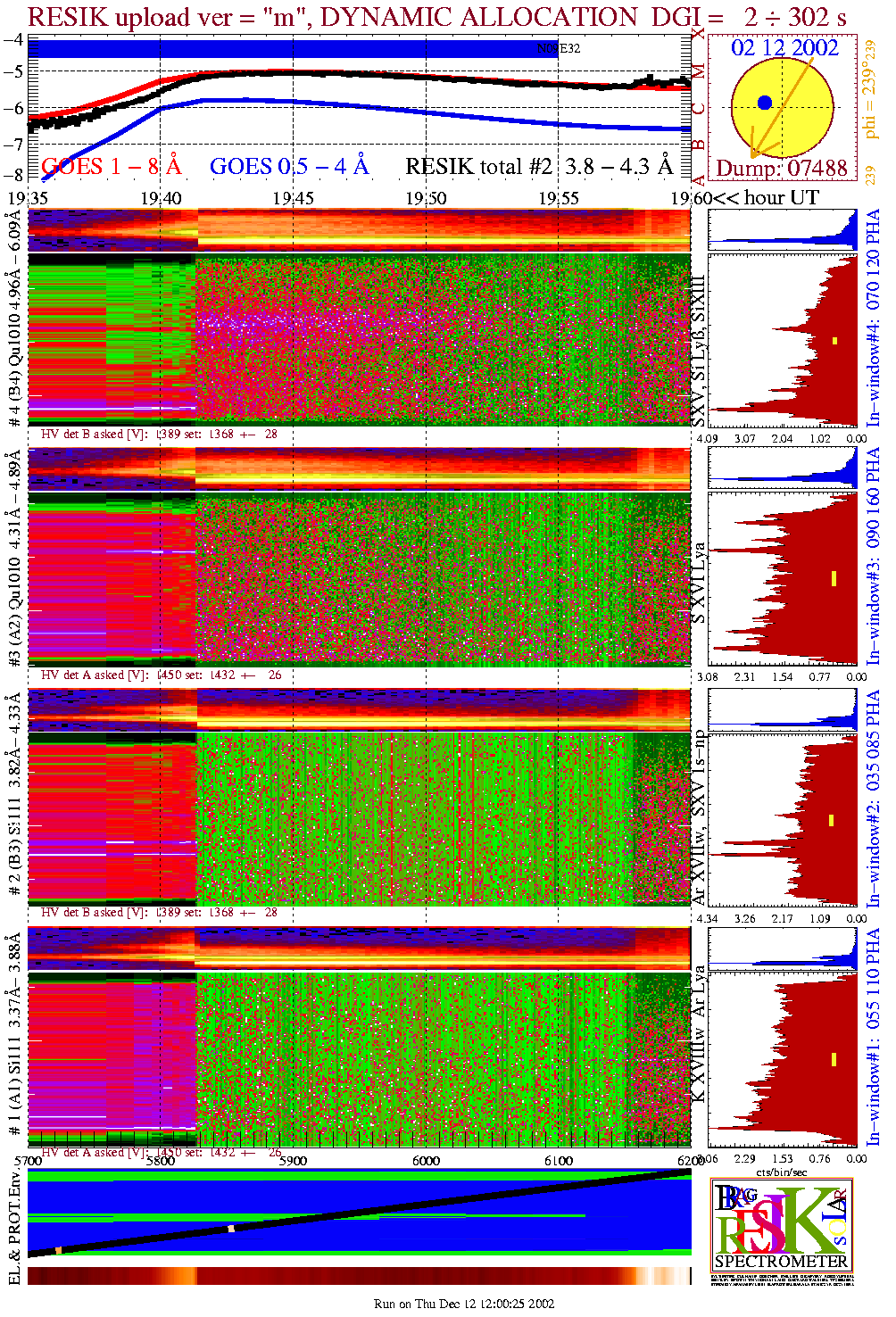This screenshot has height=1317, width=896.
Task: Click the '<< hour UT' axis label
Action: [766, 197]
